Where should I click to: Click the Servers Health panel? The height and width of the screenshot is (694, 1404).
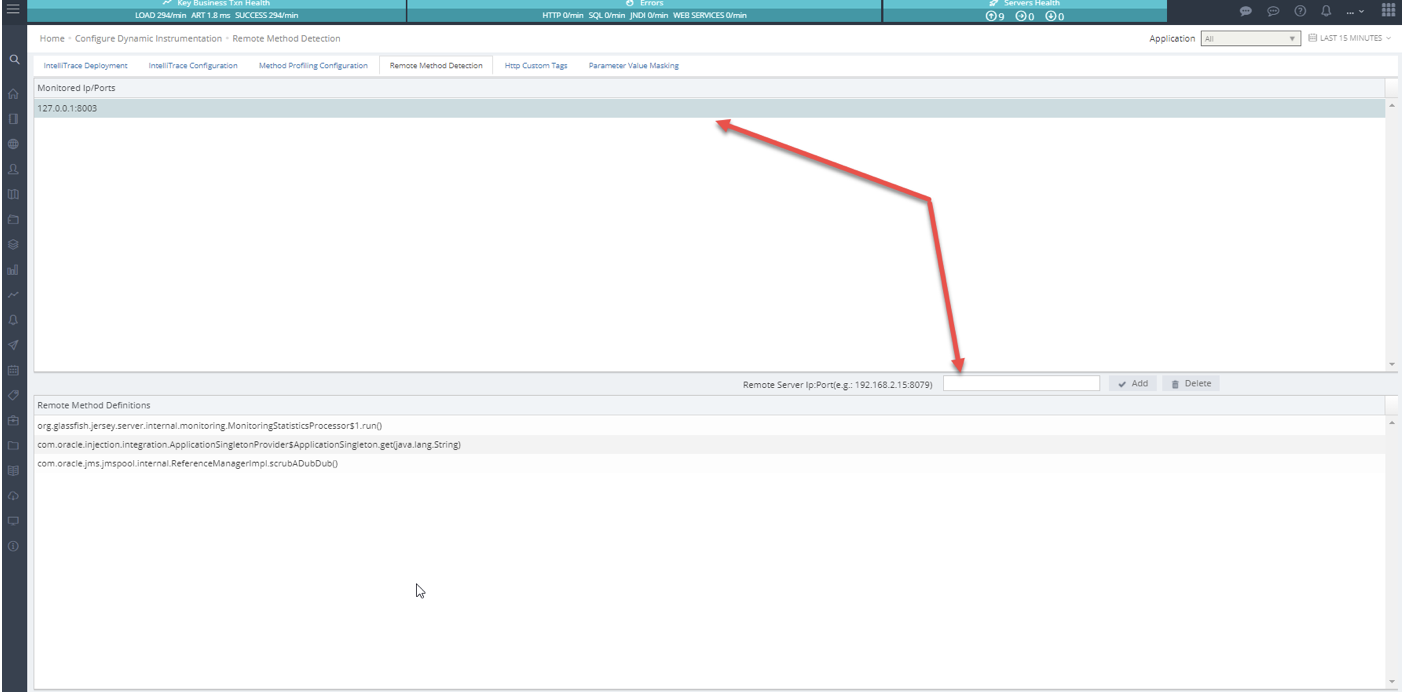tap(1025, 11)
